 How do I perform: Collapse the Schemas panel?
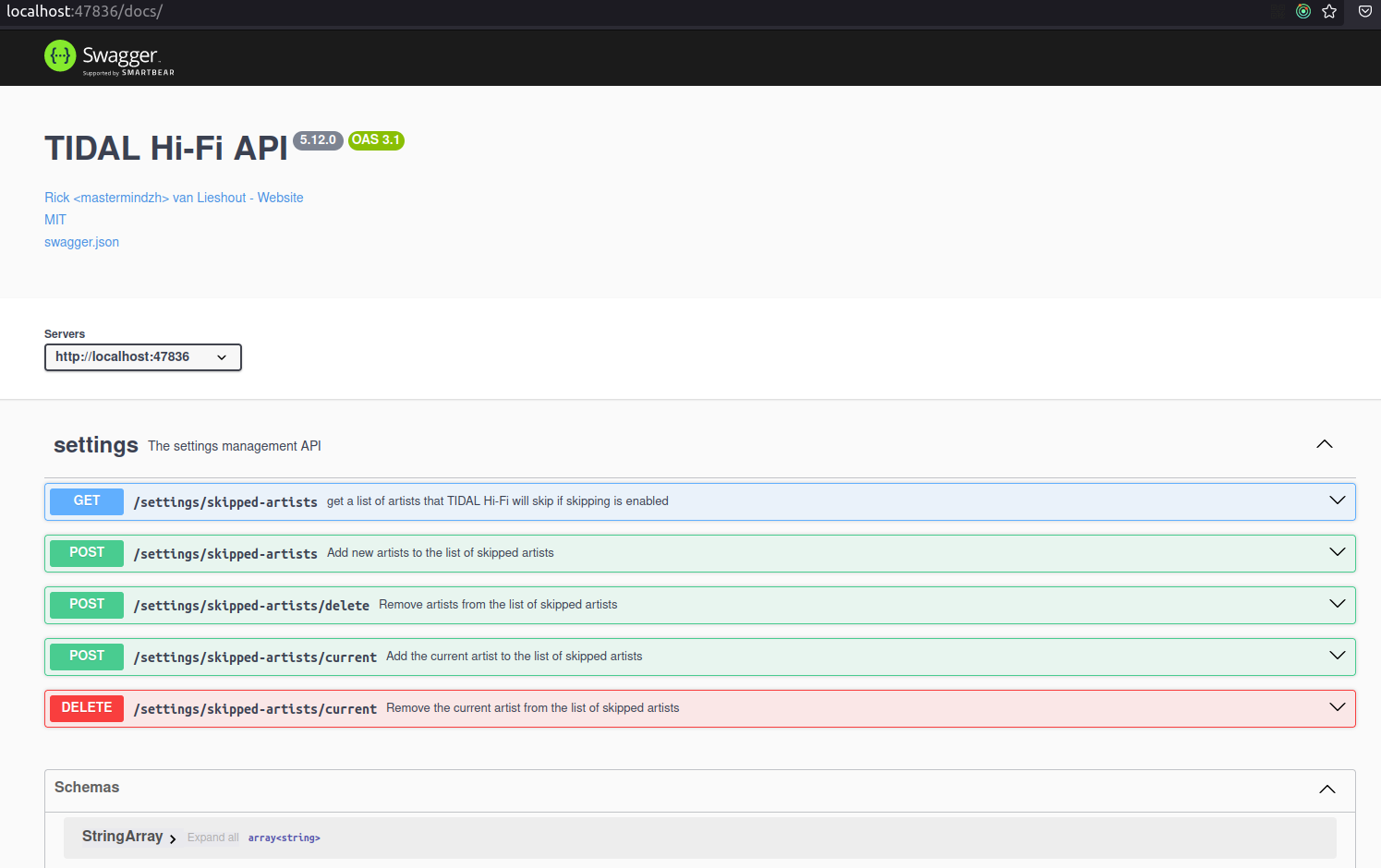1327,790
